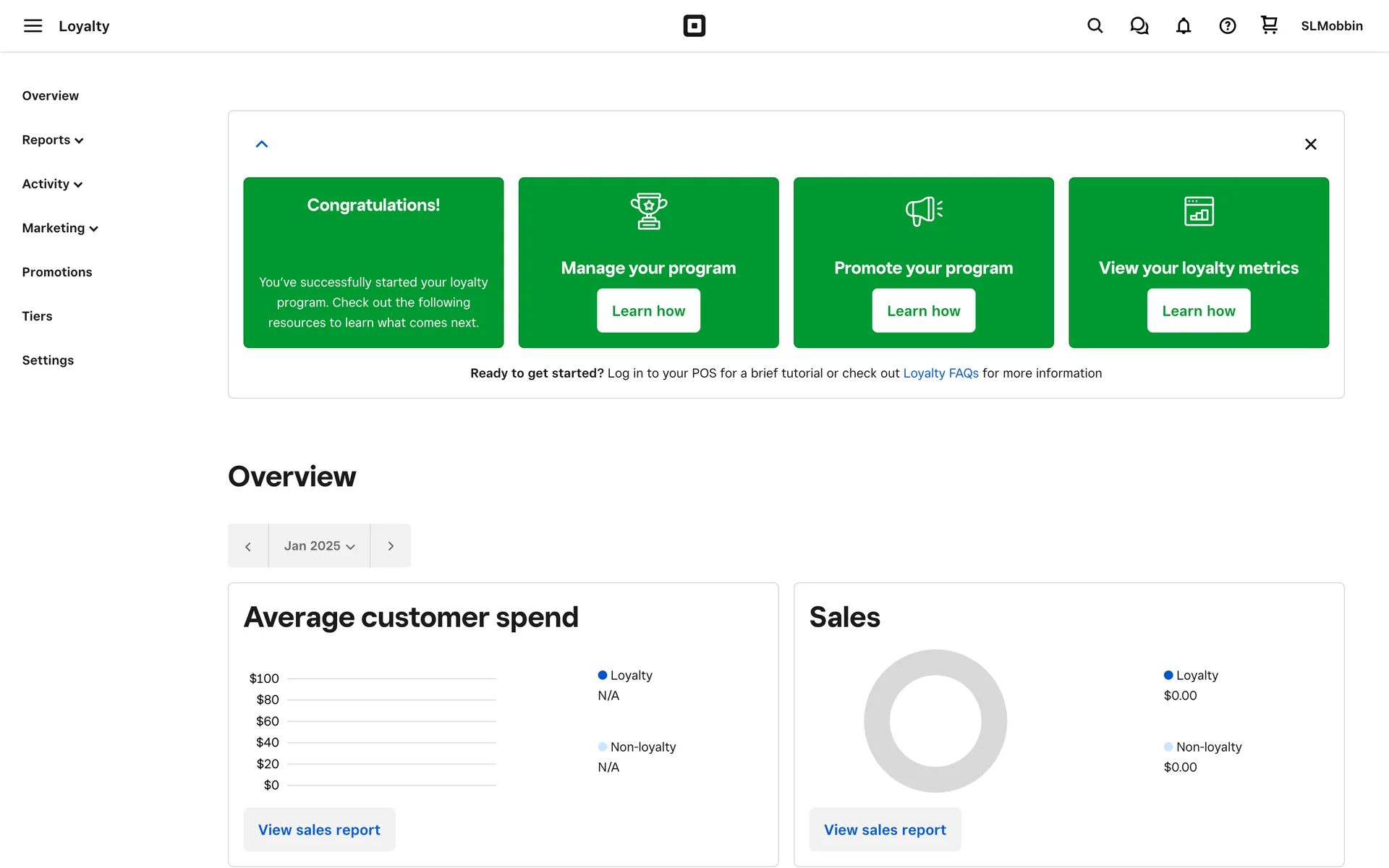Image resolution: width=1389 pixels, height=868 pixels.
Task: Expand the Marketing sidebar section
Action: click(60, 228)
